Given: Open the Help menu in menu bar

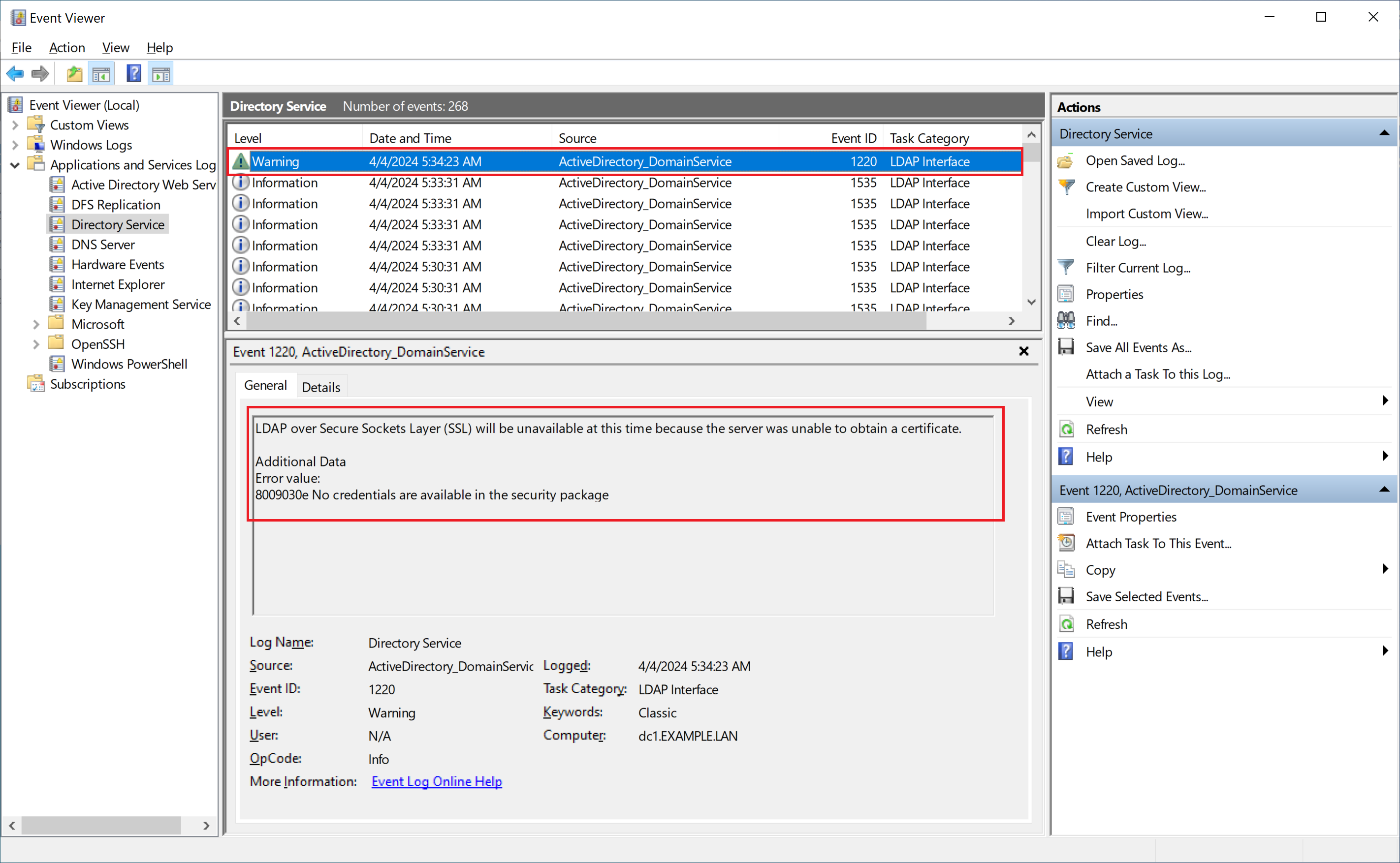Looking at the screenshot, I should pos(160,47).
